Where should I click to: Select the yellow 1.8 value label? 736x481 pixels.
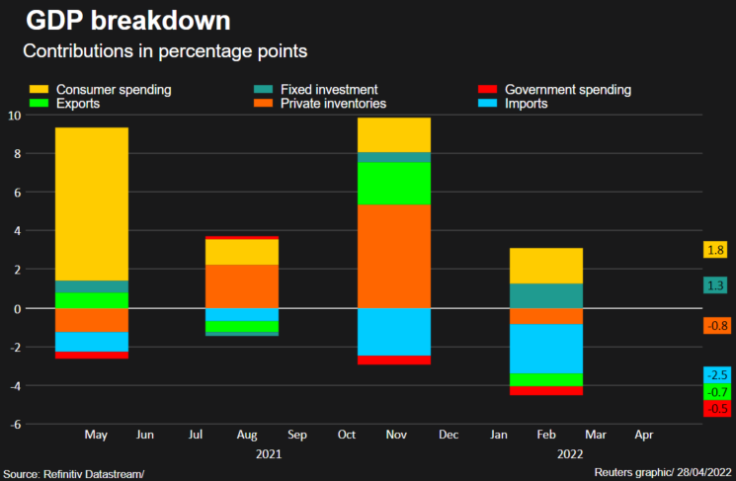tap(715, 250)
